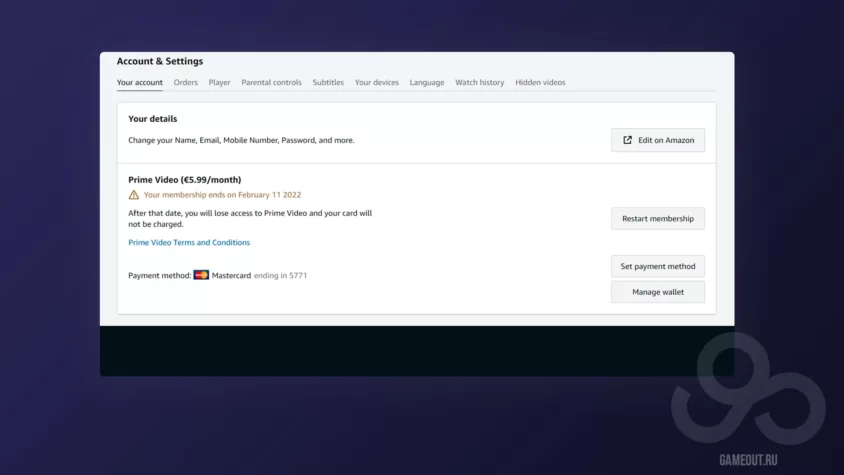Screen dimensions: 844x475
Task: Click the Mastercard logo icon
Action: [x=201, y=275]
